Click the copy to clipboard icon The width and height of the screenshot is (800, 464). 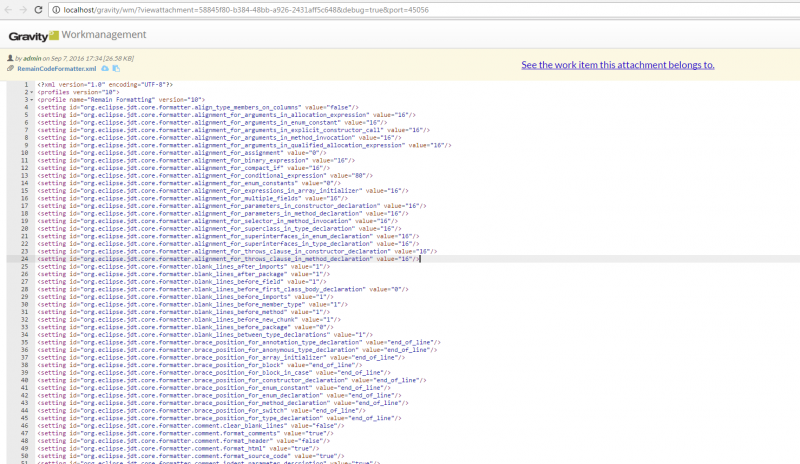(x=114, y=69)
